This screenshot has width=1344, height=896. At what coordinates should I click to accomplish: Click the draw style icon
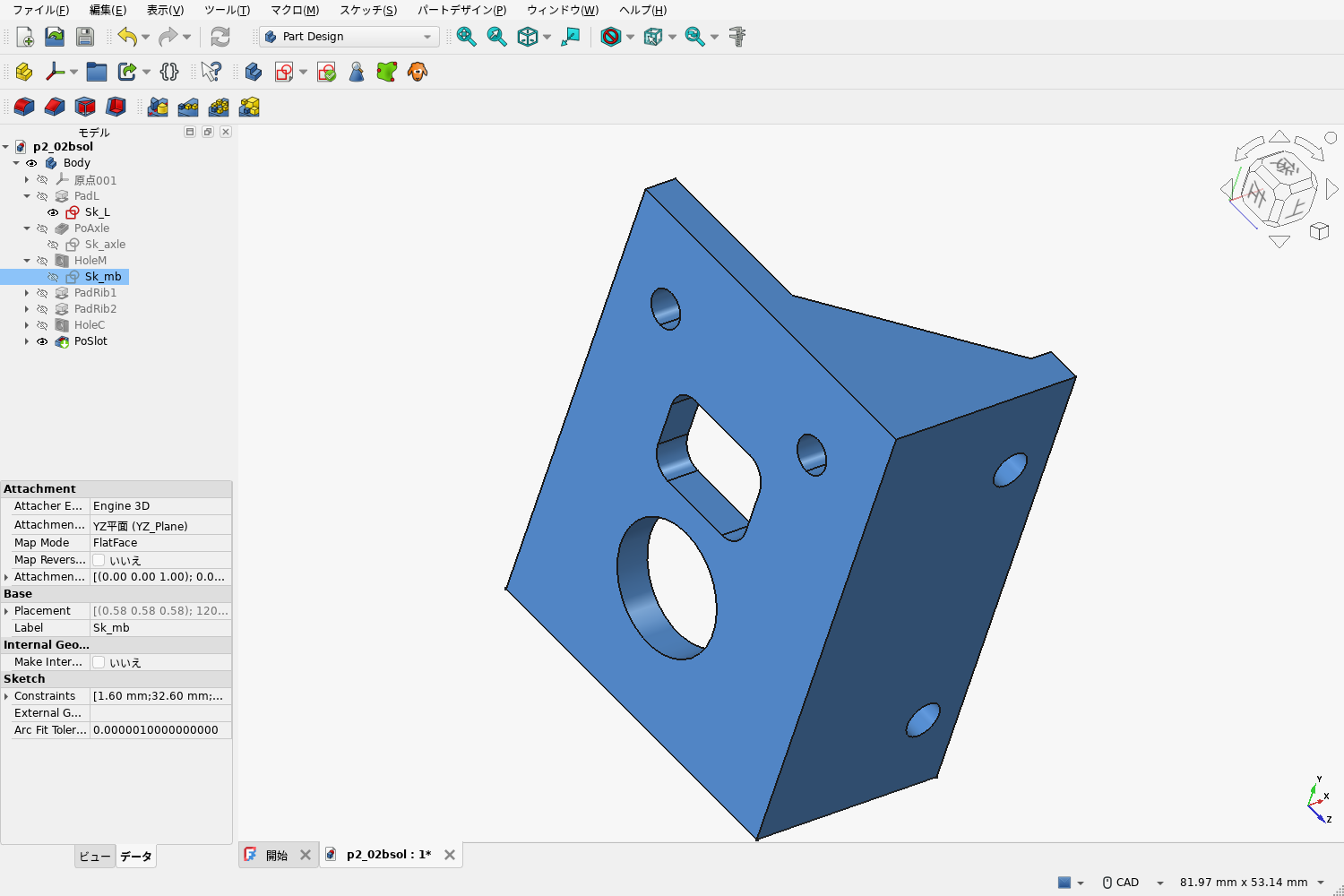tap(611, 37)
